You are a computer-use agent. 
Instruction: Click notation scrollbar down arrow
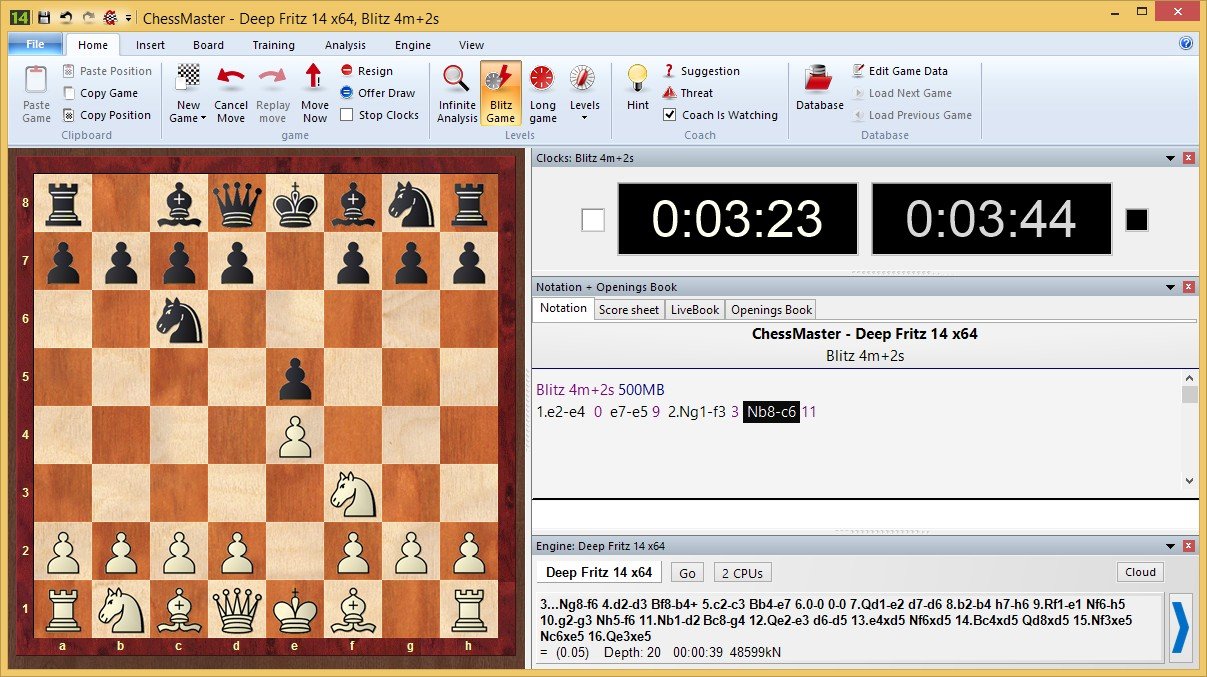click(1189, 481)
